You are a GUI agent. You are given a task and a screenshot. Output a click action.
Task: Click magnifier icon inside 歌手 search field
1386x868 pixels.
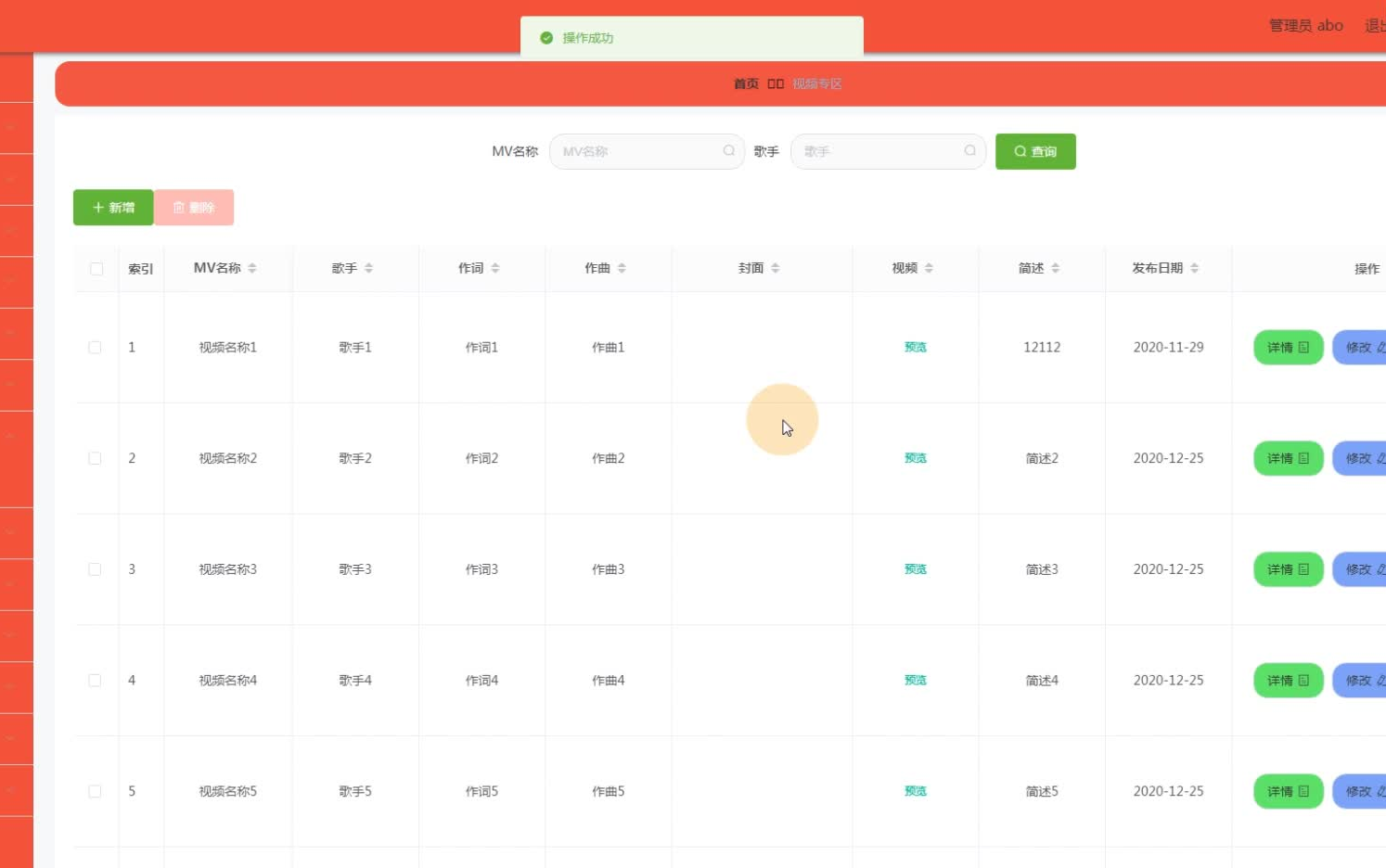[x=970, y=151]
